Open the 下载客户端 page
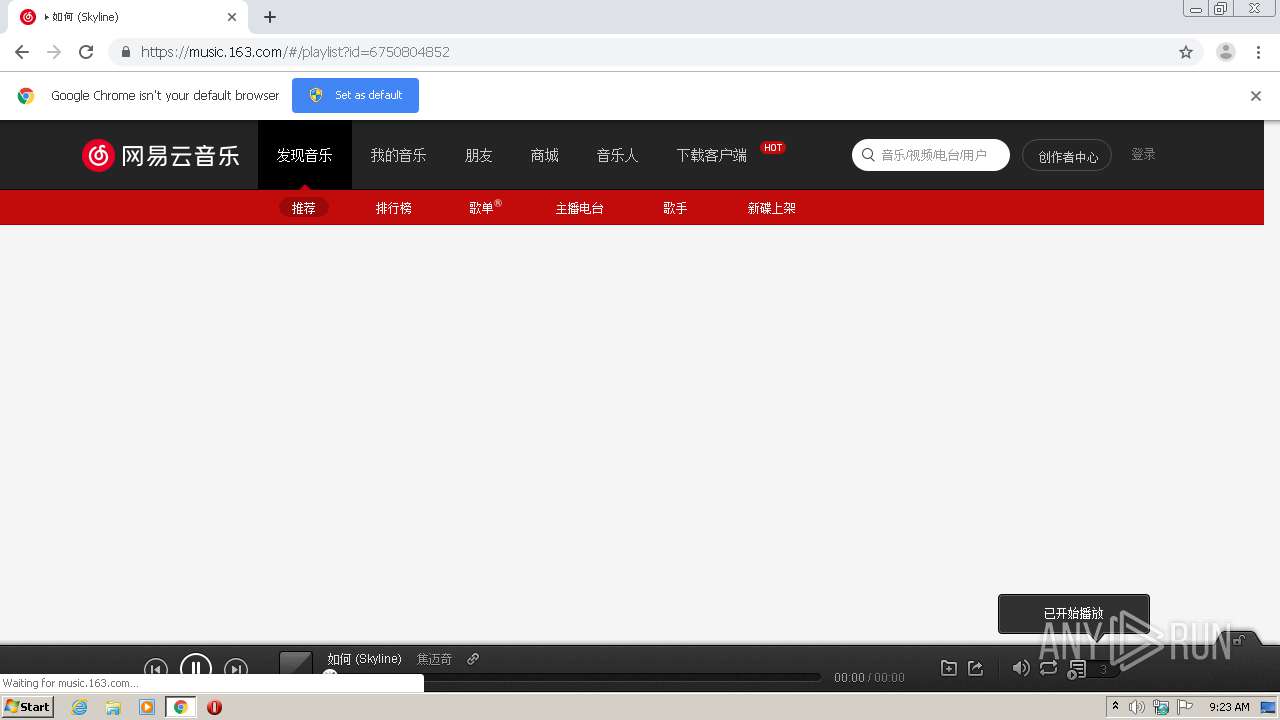1280x720 pixels. (x=712, y=155)
